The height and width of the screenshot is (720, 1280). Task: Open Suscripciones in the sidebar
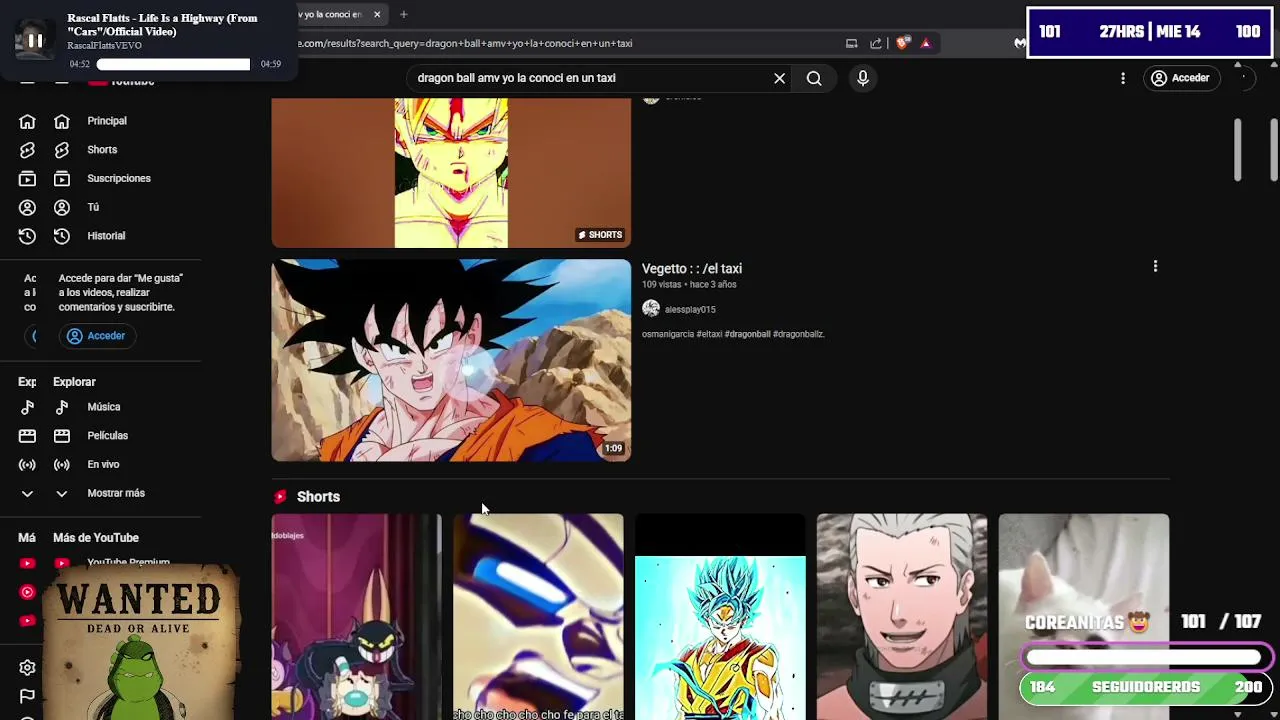118,179
